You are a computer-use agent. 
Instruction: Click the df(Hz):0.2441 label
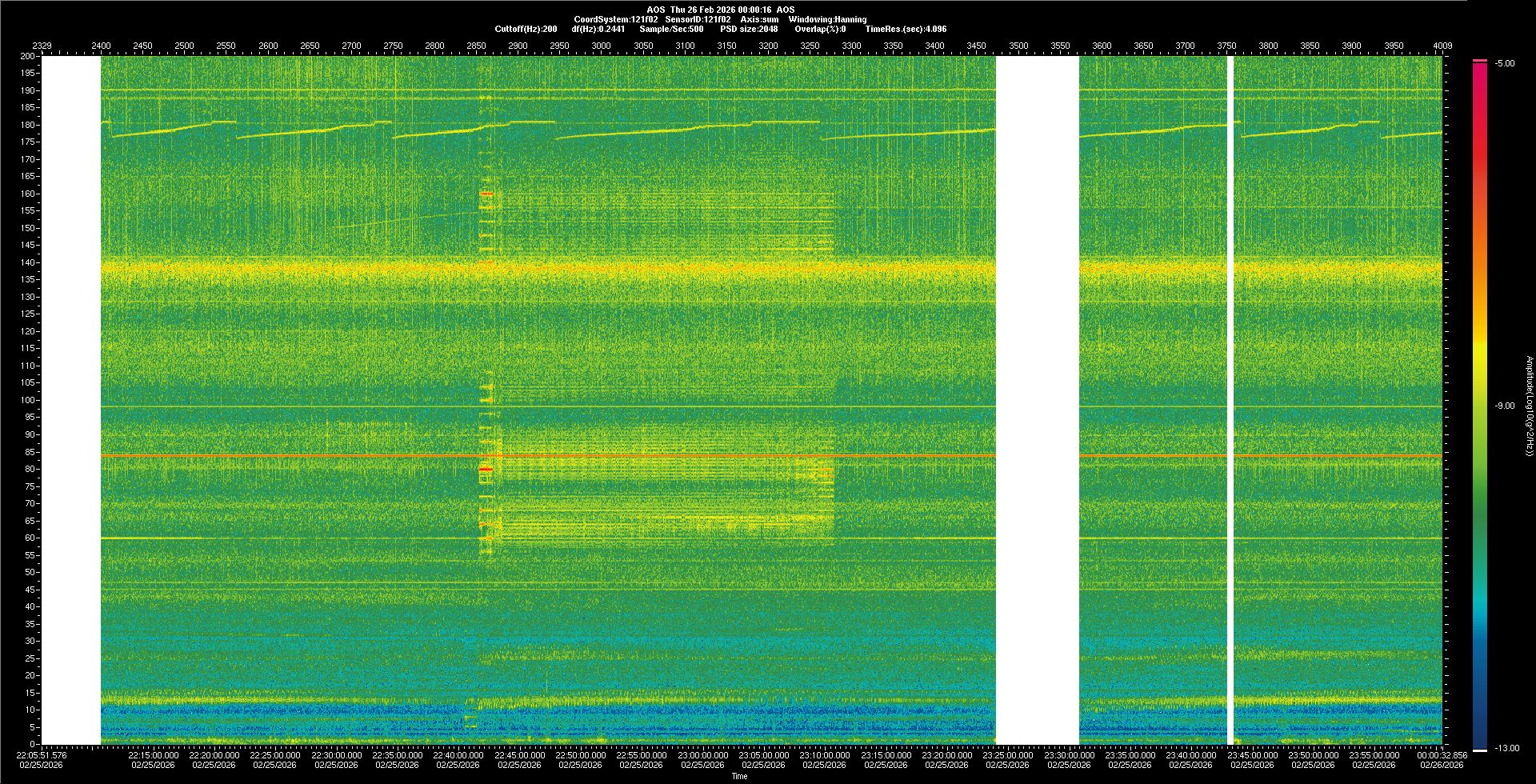598,29
